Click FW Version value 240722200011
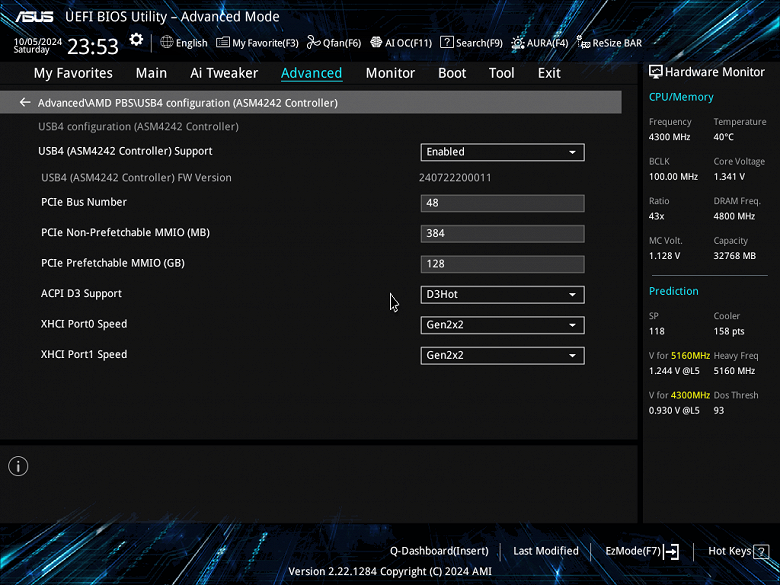The width and height of the screenshot is (780, 585). [x=455, y=178]
